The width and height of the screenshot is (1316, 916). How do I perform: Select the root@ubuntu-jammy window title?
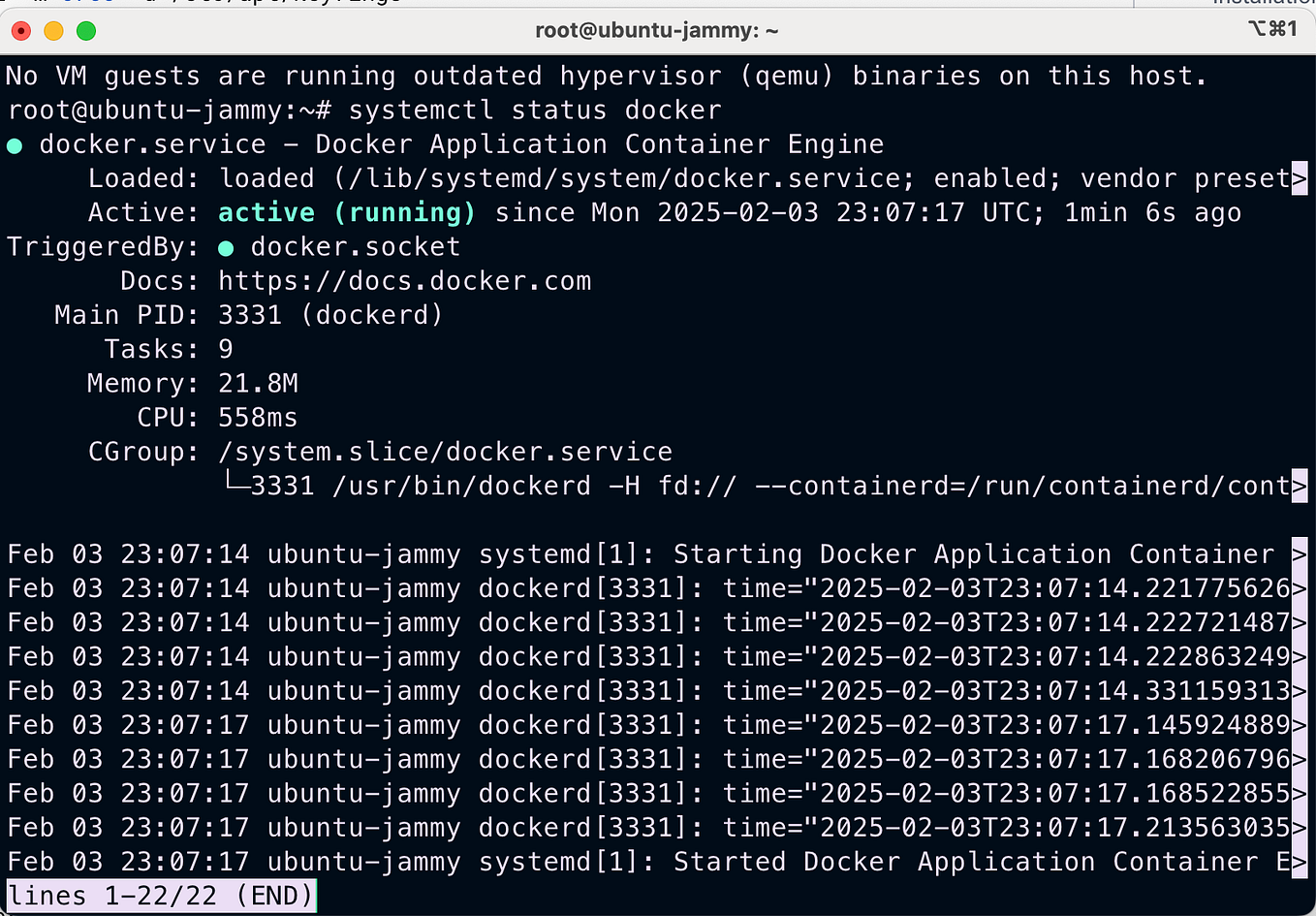657,30
